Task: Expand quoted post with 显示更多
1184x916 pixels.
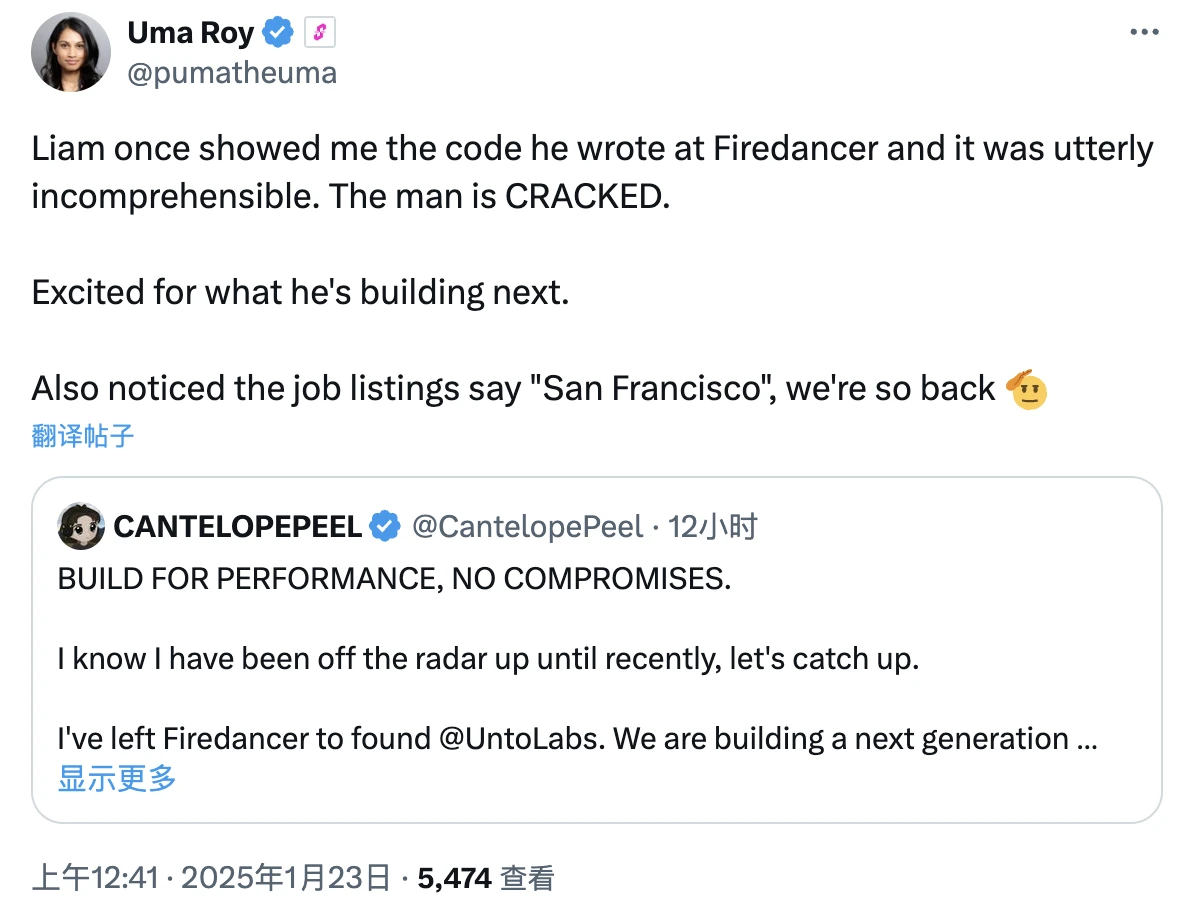Action: click(117, 778)
